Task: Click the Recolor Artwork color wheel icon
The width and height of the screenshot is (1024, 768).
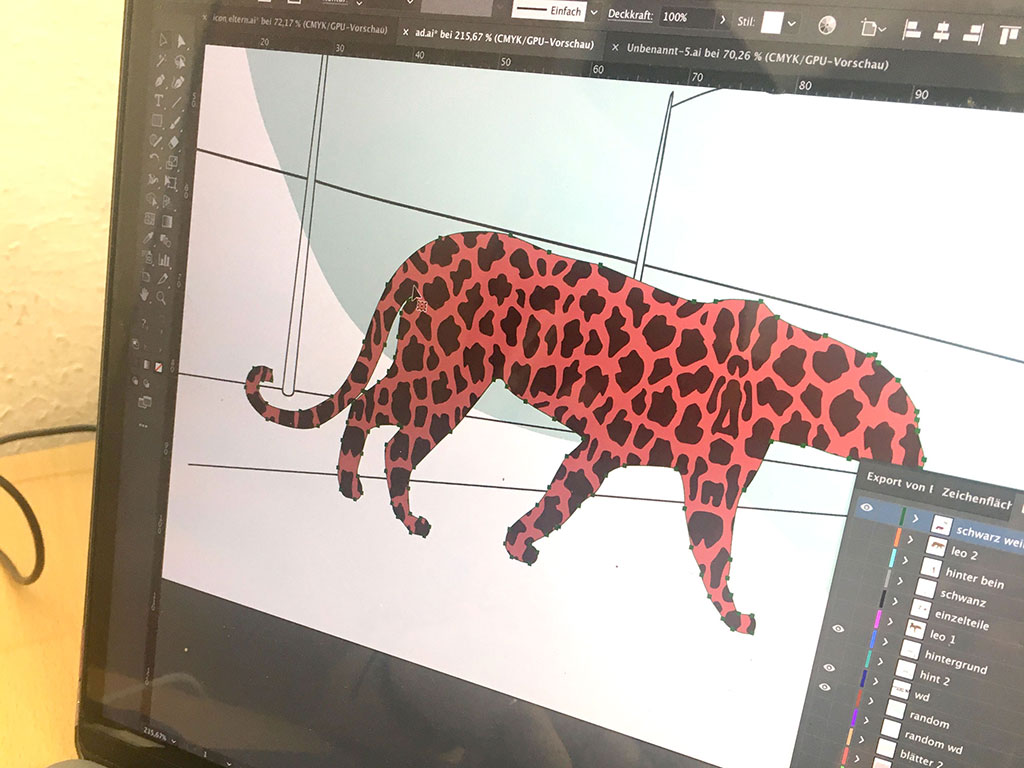Action: tap(827, 25)
